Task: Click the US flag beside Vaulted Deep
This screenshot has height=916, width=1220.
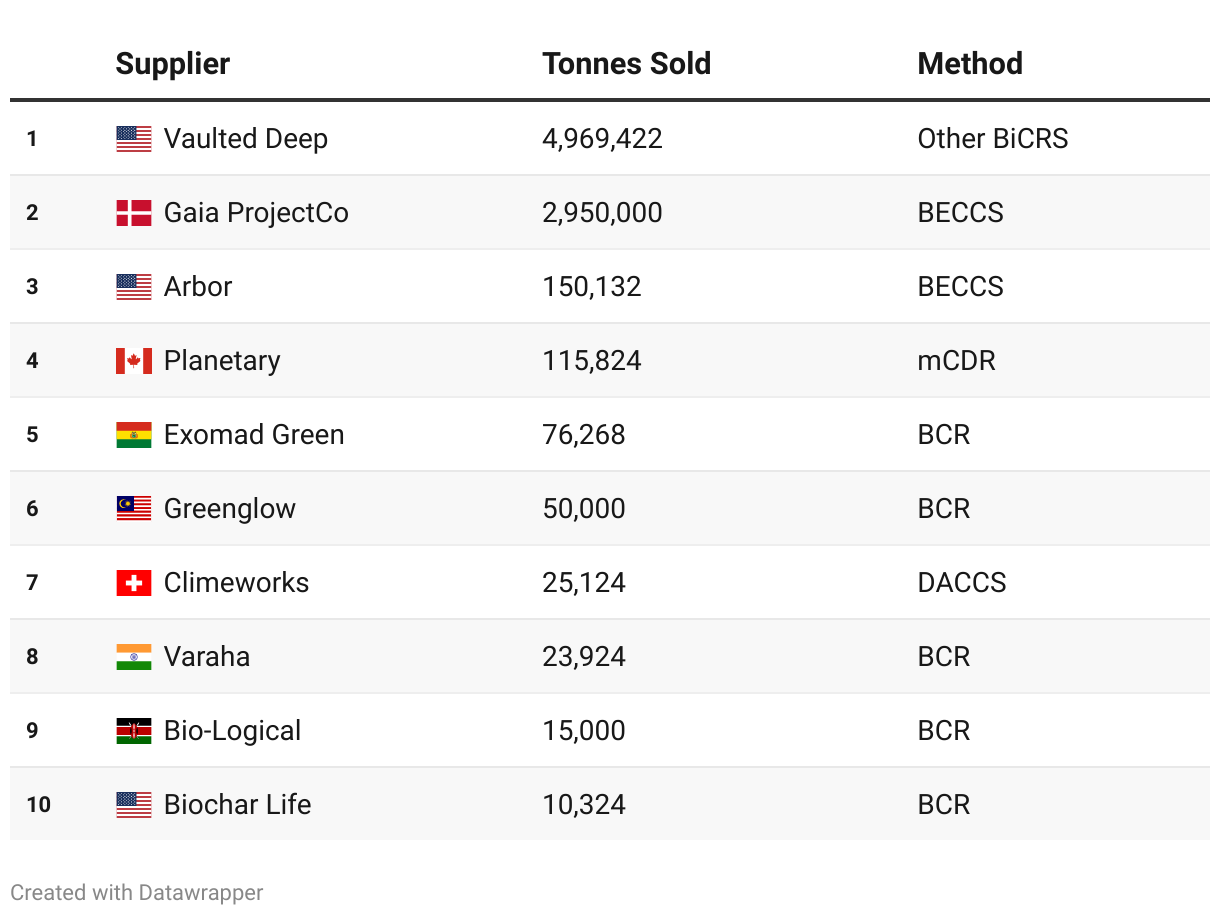Action: point(134,139)
